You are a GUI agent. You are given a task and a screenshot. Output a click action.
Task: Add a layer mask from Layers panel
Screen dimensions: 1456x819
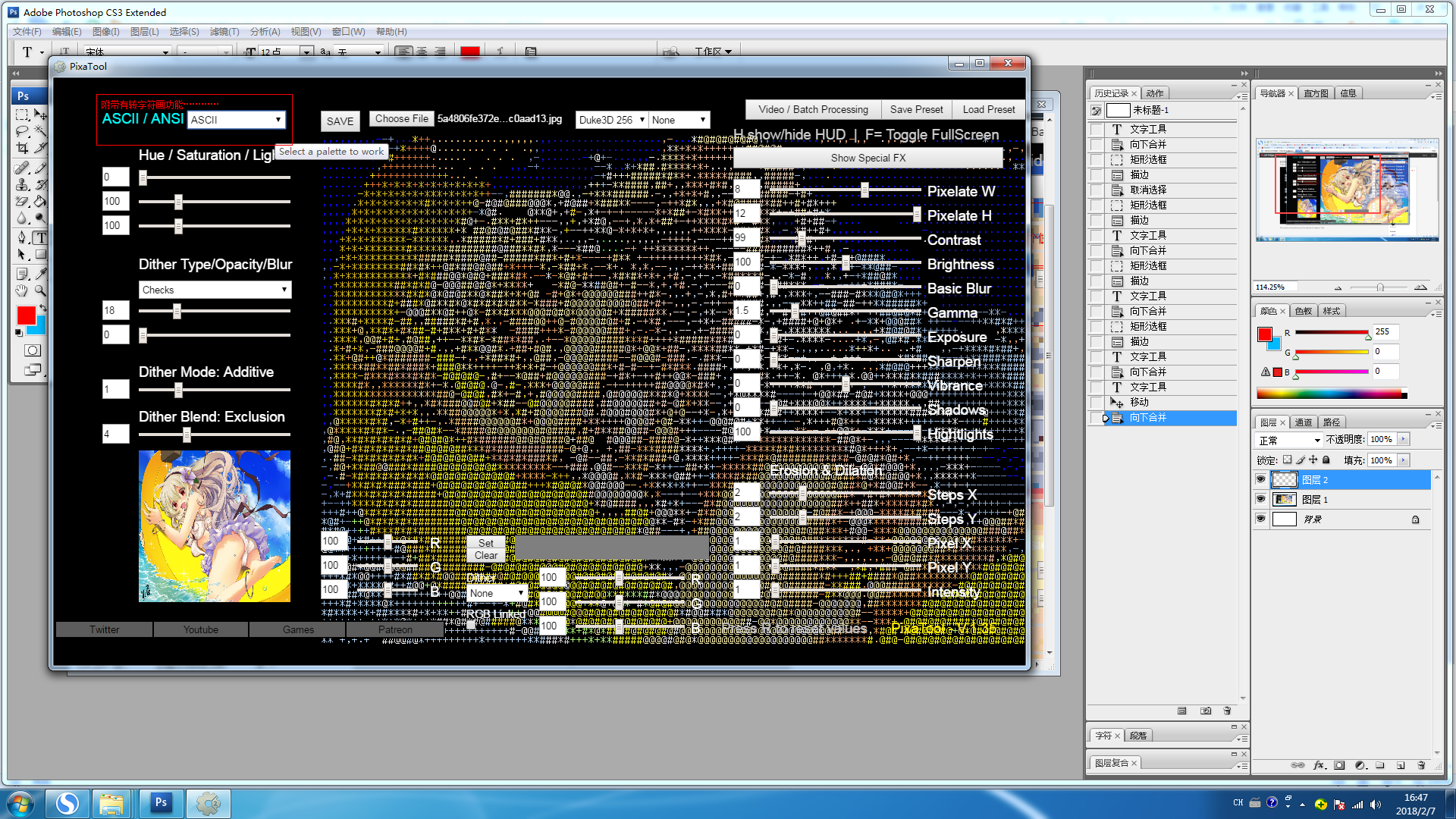(x=1339, y=765)
